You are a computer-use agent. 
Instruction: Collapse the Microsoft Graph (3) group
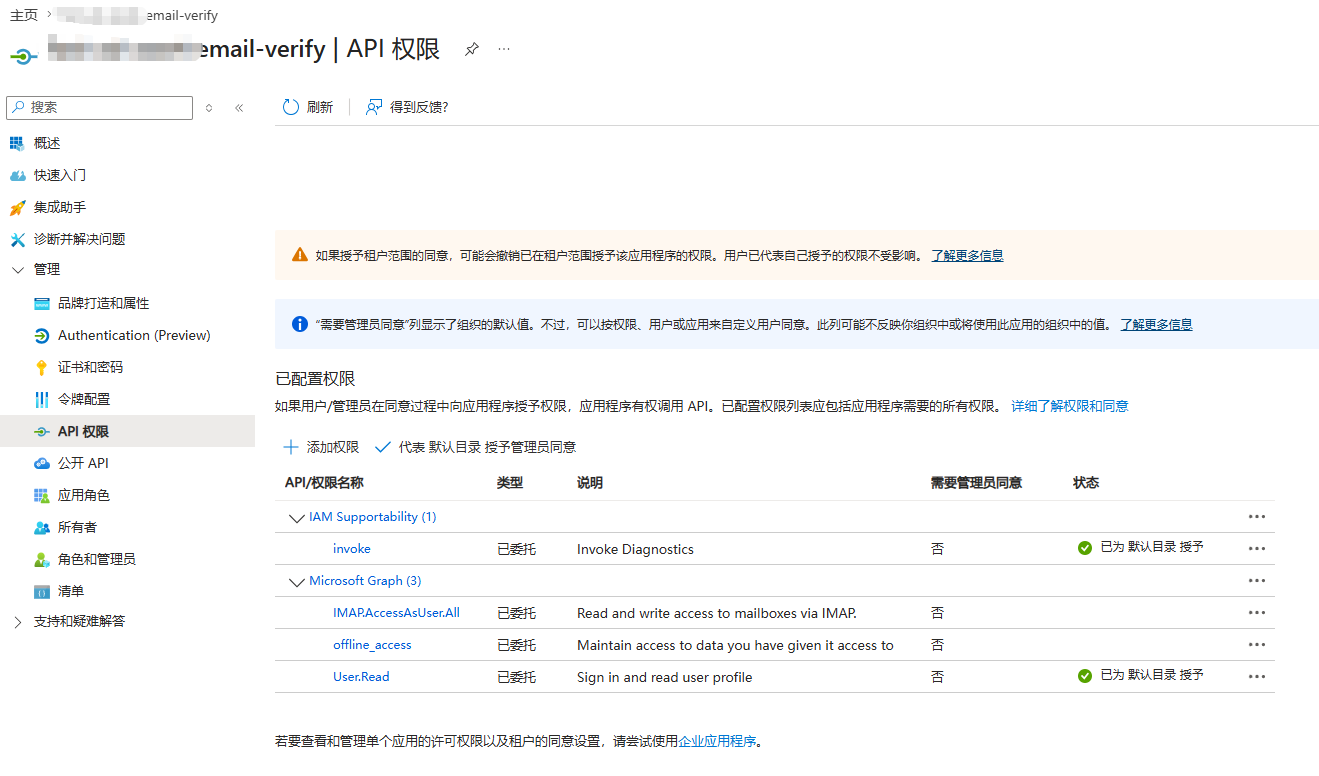296,582
